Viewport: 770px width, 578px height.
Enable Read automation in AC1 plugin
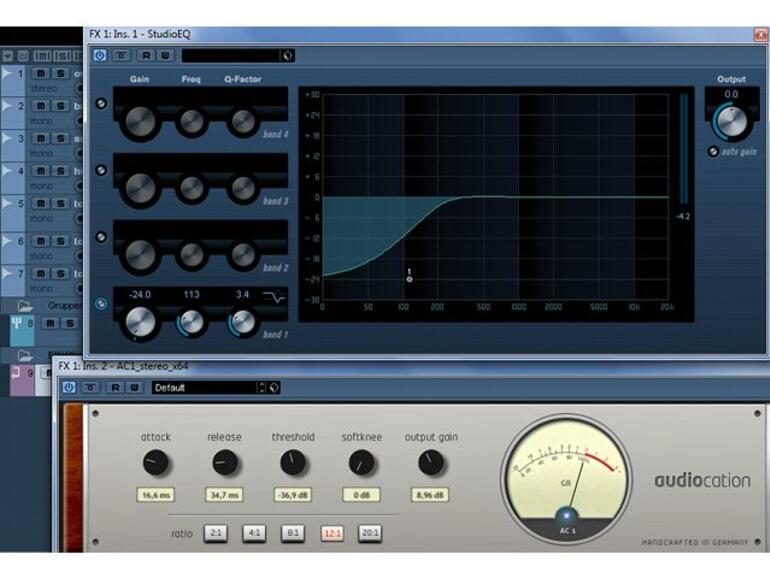(x=115, y=387)
